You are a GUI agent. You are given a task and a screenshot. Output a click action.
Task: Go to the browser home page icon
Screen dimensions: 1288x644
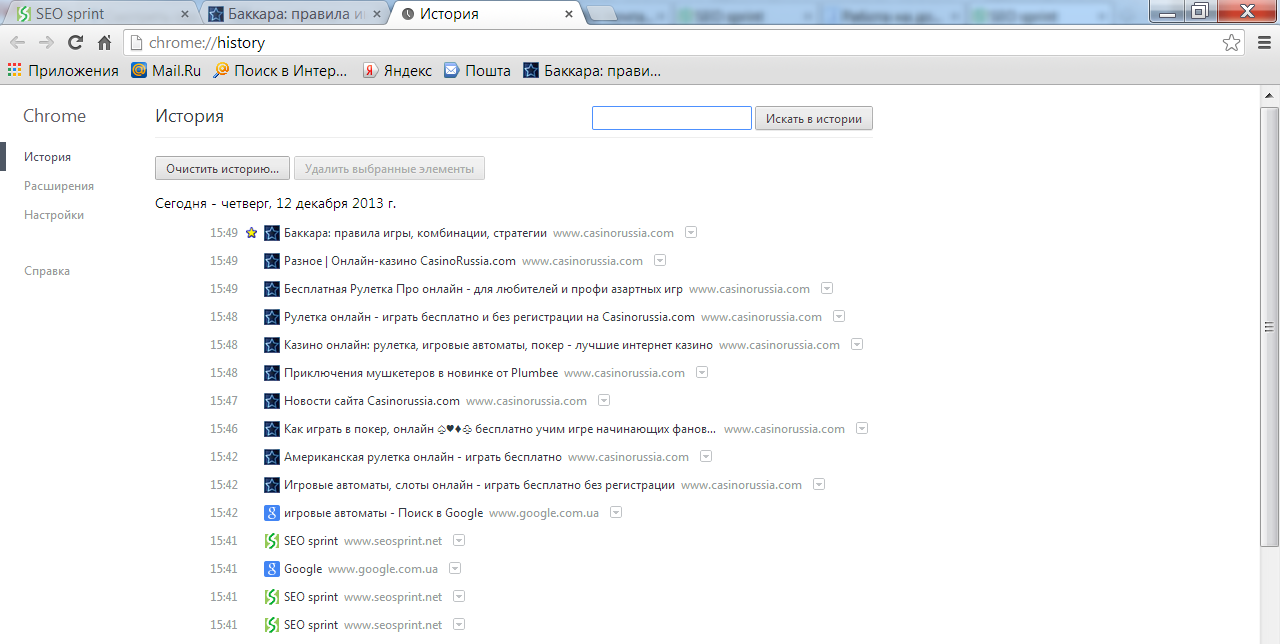[x=104, y=43]
